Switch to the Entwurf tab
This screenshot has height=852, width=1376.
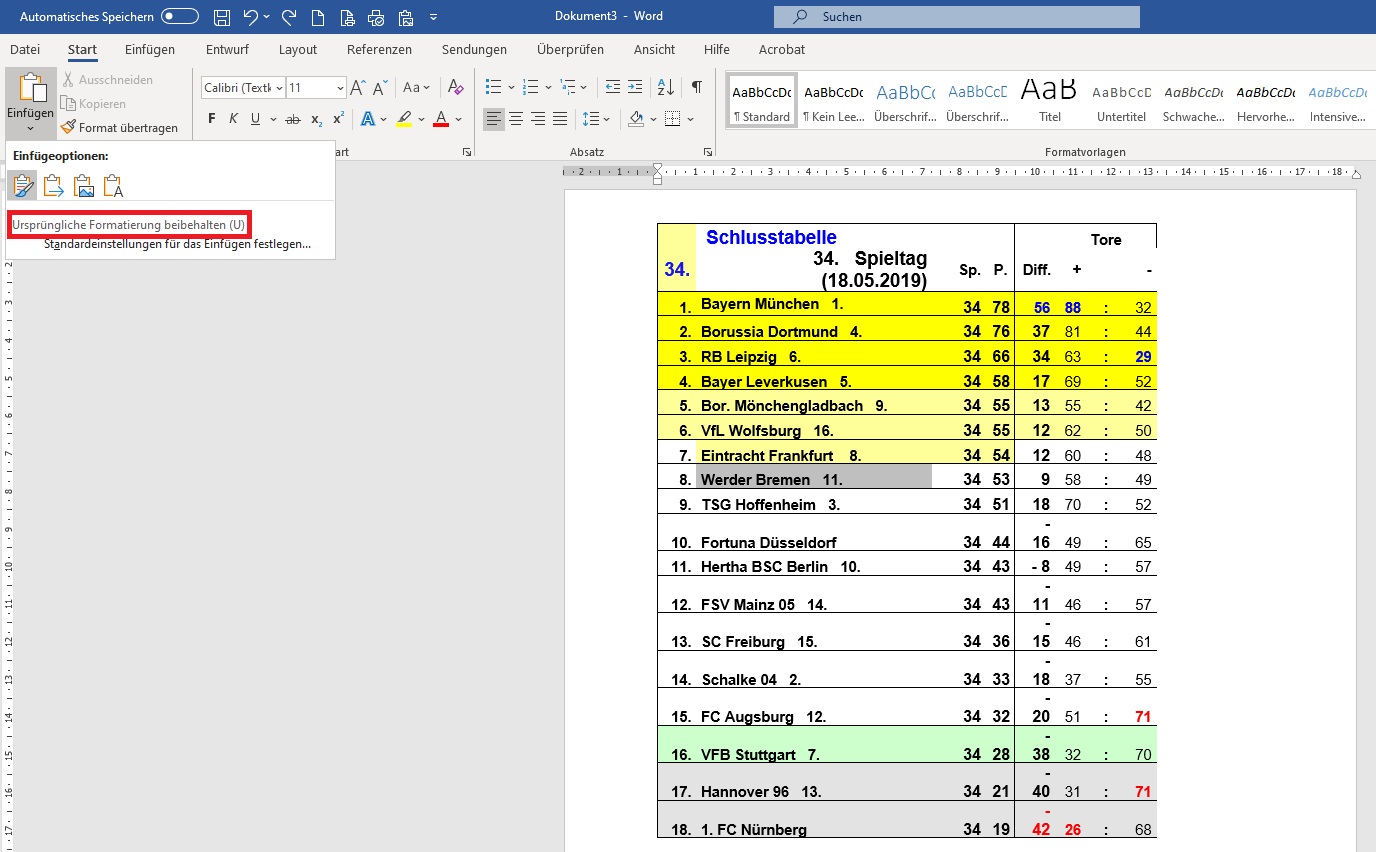point(227,49)
